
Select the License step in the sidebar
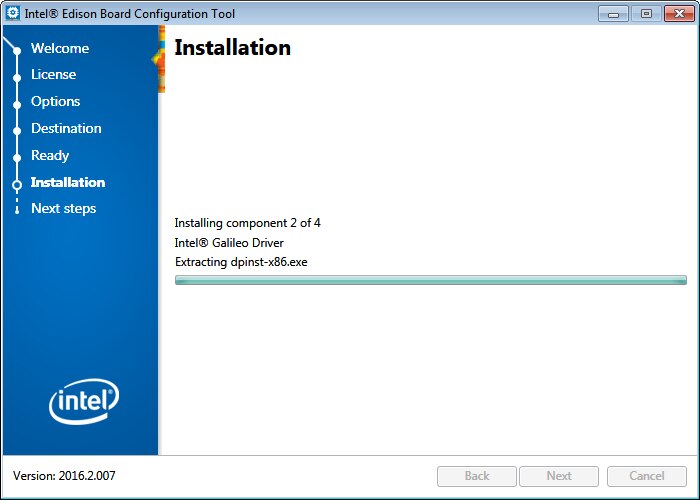[54, 74]
